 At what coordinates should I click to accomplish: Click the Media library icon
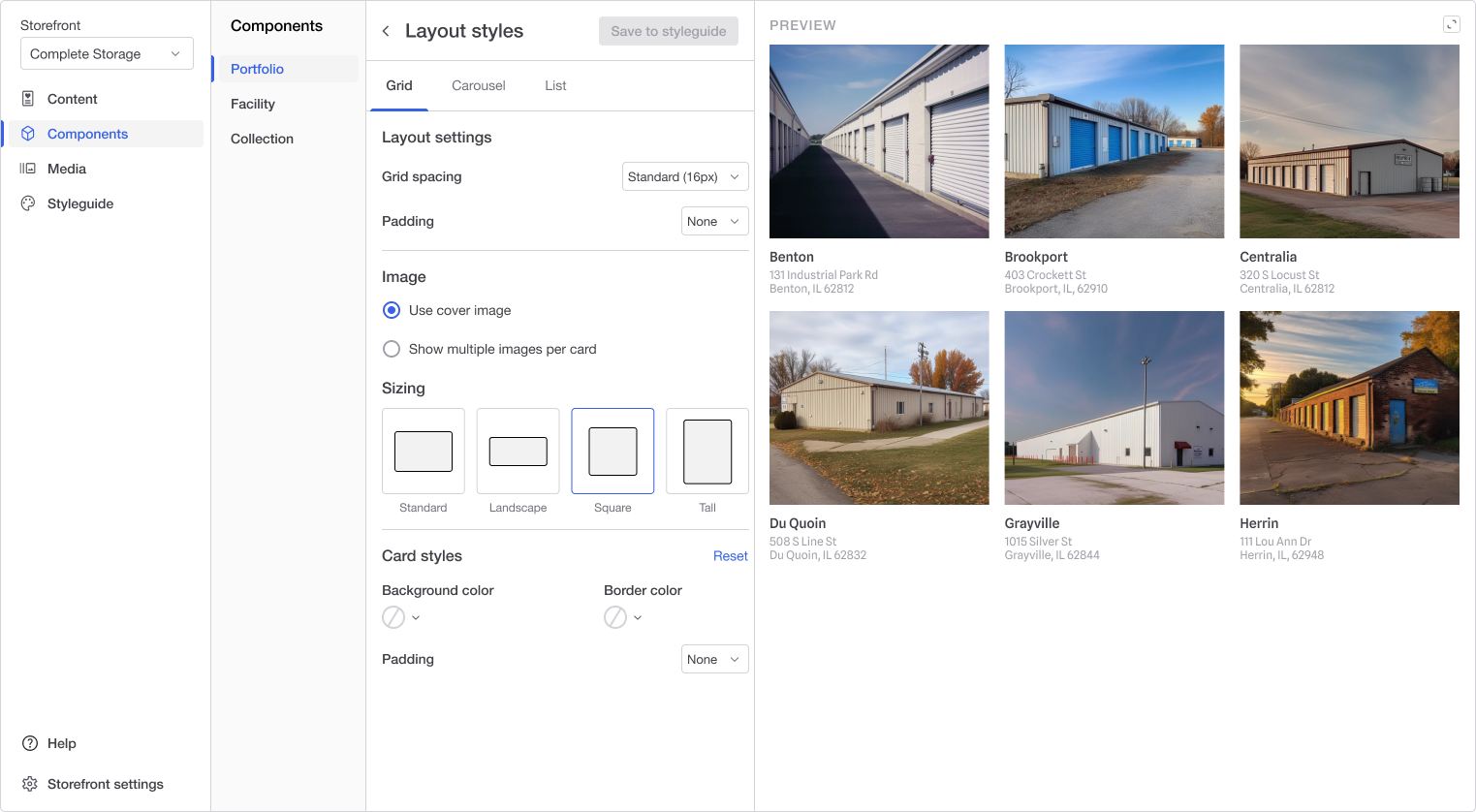point(28,169)
